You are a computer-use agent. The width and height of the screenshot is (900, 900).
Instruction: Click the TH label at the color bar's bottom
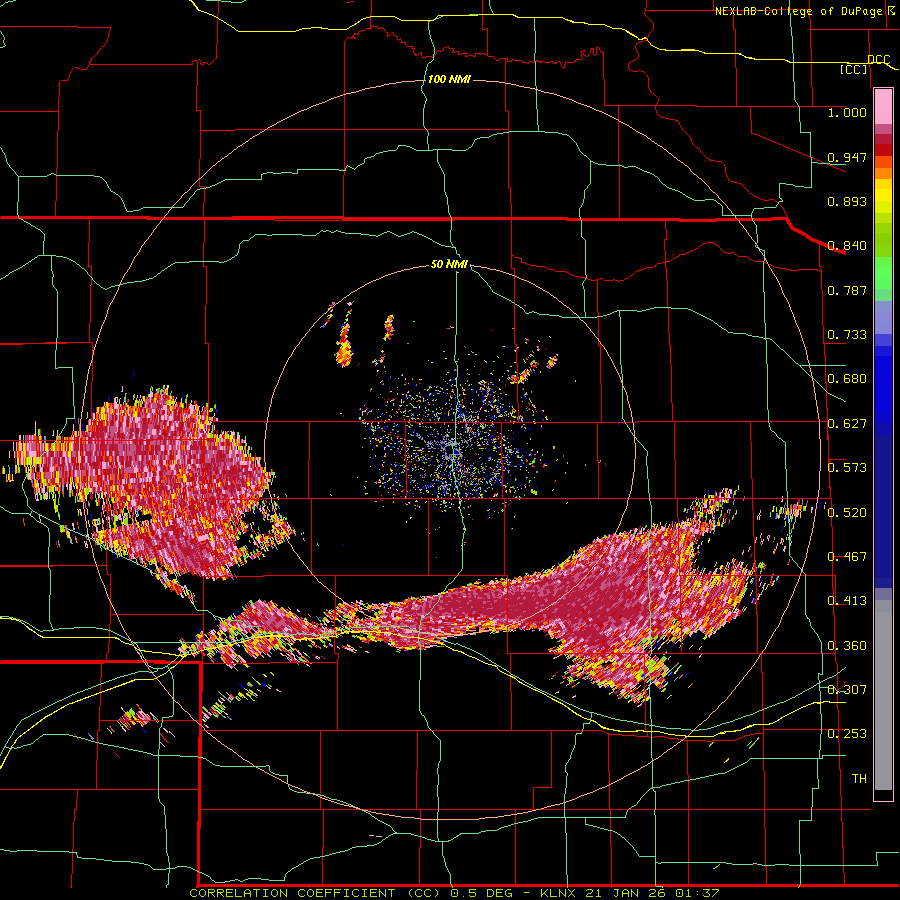pyautogui.click(x=859, y=779)
